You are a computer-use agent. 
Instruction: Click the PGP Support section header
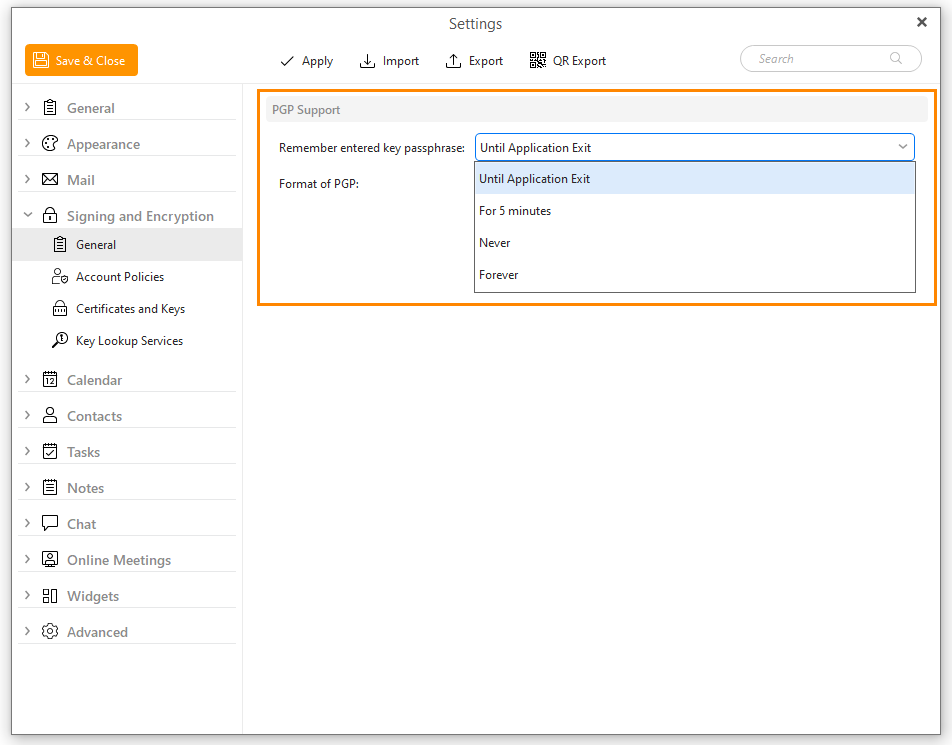click(x=597, y=109)
